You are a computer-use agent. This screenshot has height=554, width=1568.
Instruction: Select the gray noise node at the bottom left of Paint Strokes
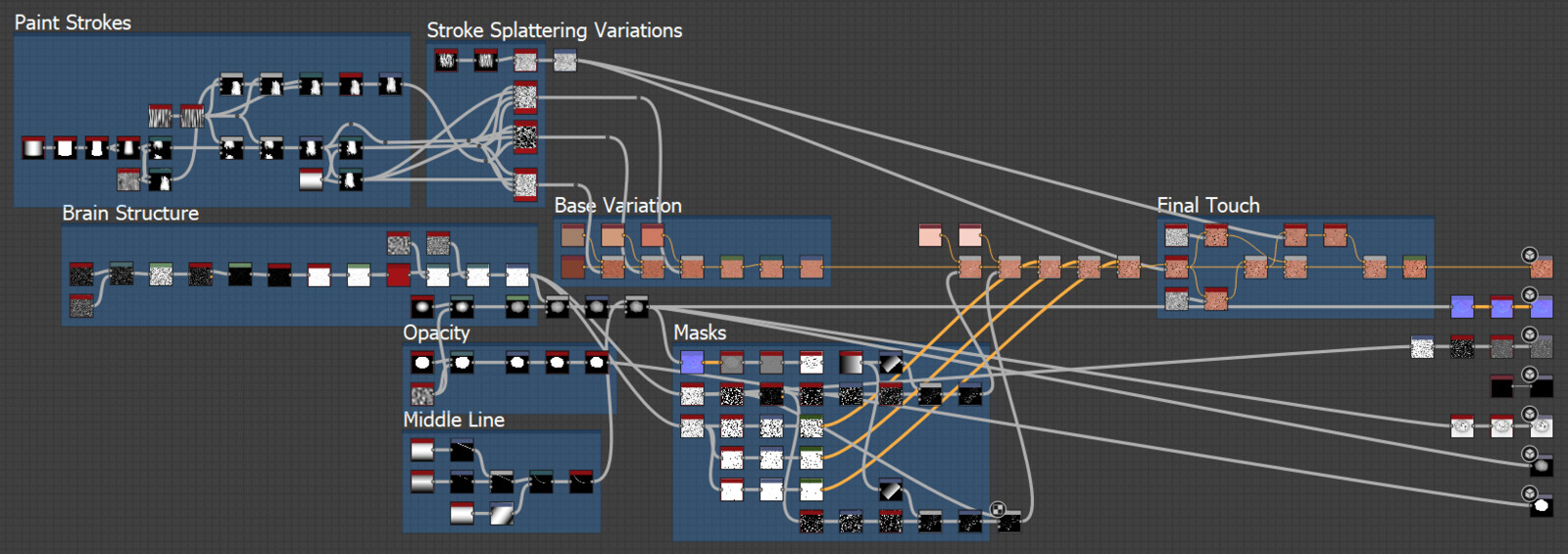point(127,179)
